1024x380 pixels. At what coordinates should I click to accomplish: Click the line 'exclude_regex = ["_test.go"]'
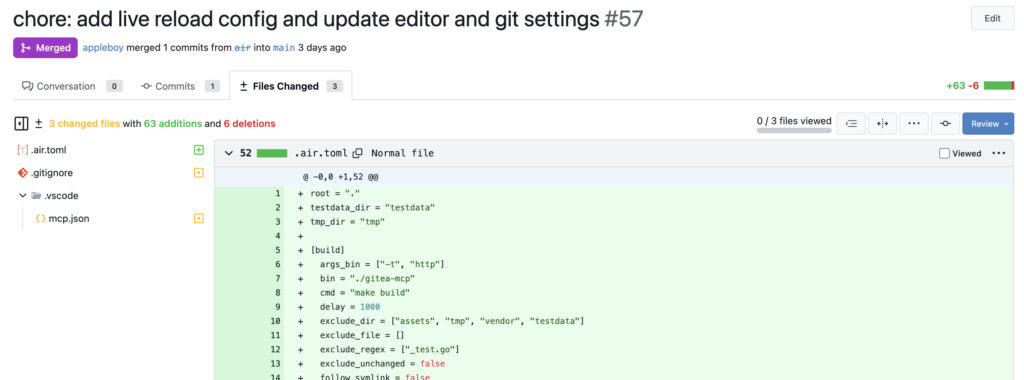pyautogui.click(x=390, y=349)
